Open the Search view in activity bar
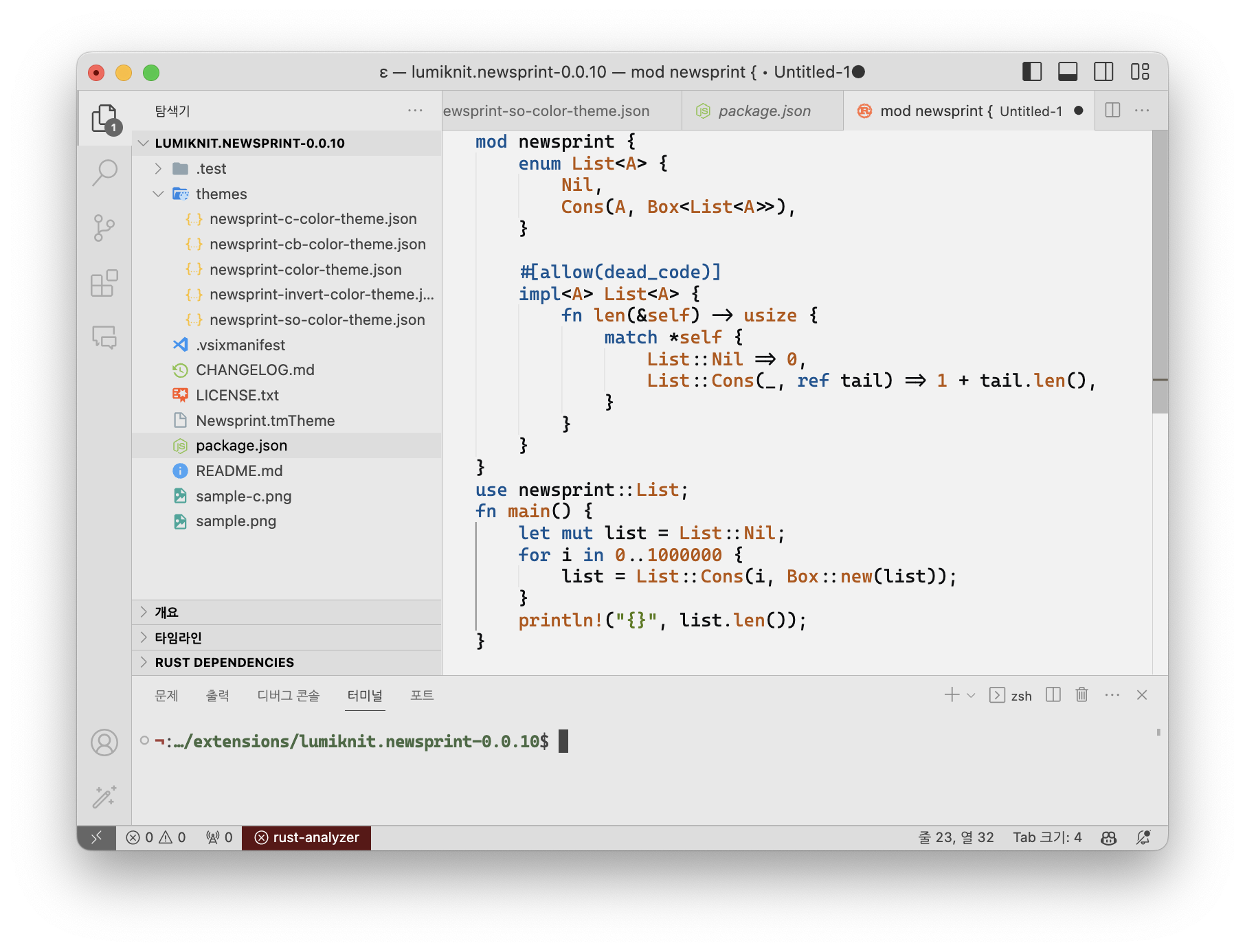The image size is (1245, 952). [104, 172]
